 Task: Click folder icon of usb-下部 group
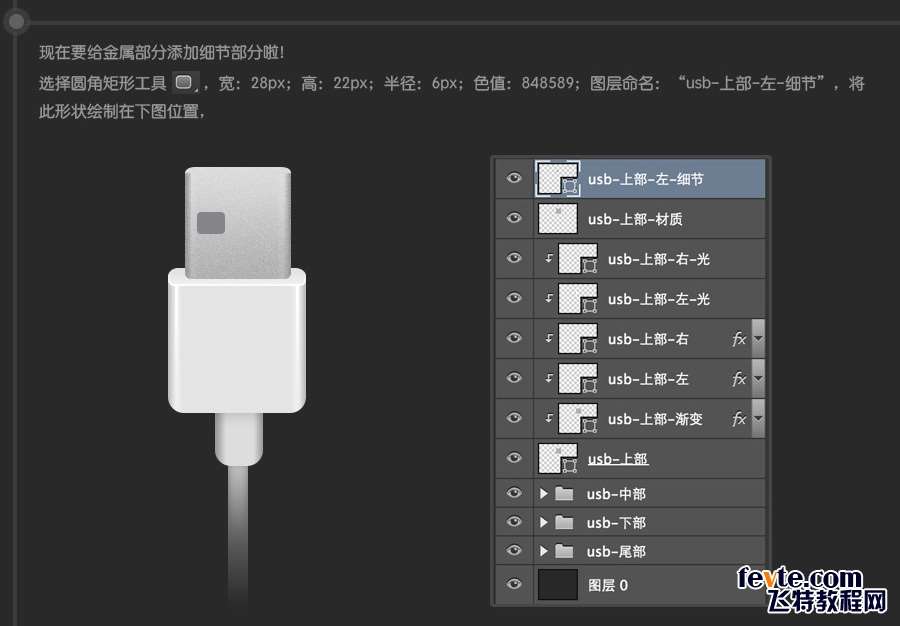point(564,522)
